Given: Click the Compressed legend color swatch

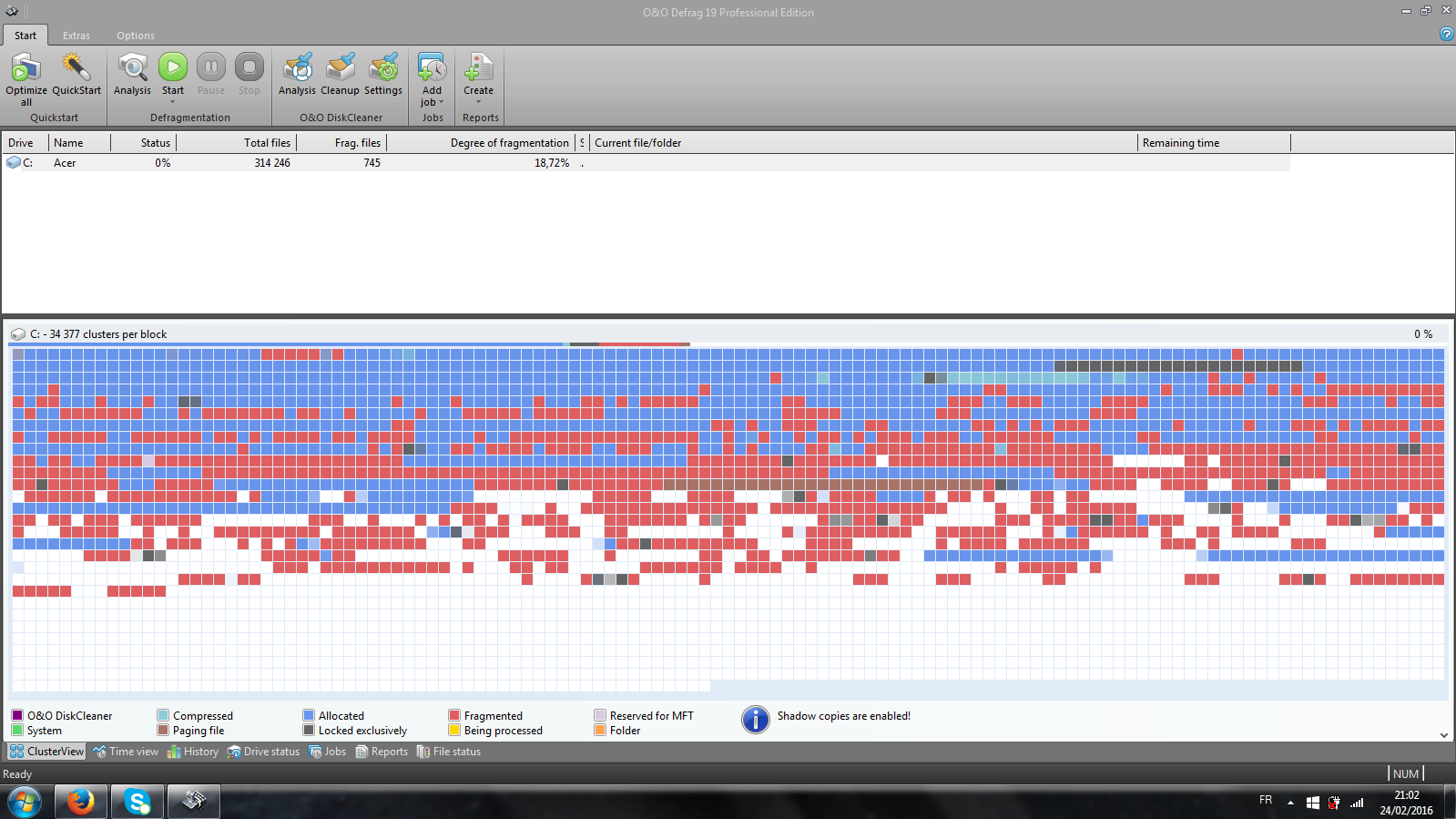Looking at the screenshot, I should tap(163, 715).
